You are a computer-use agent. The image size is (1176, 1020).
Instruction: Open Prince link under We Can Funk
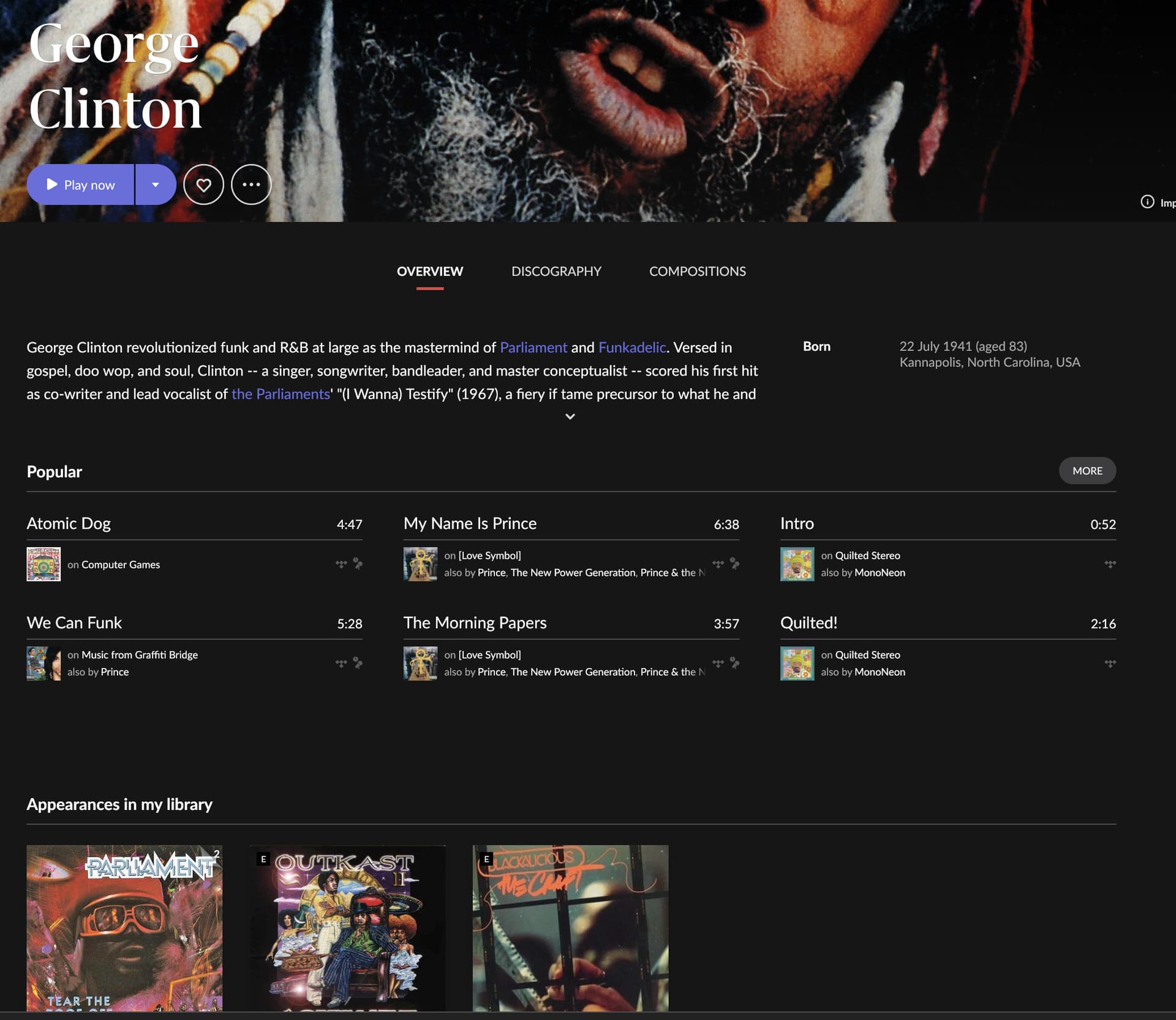tap(115, 672)
